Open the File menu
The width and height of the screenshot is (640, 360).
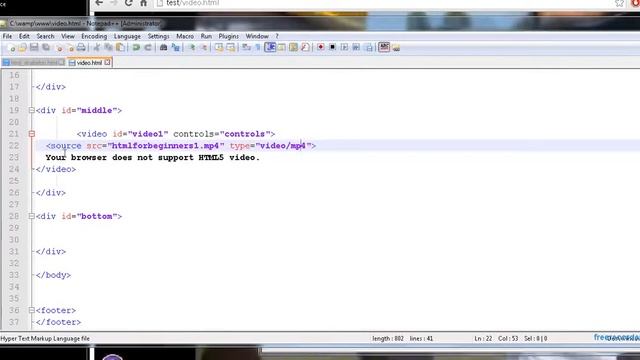[7, 36]
